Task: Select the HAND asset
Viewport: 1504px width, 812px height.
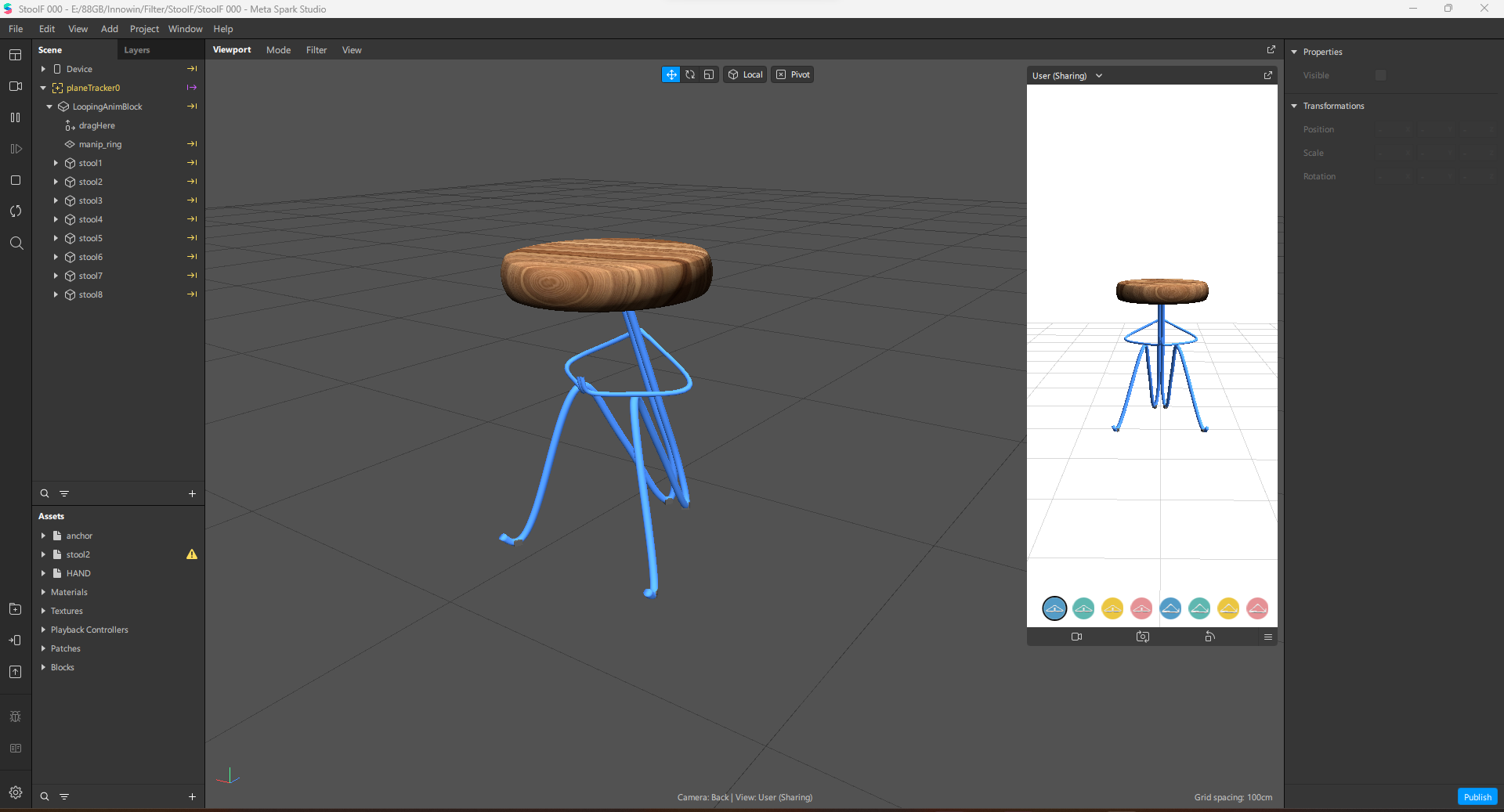Action: (x=78, y=573)
